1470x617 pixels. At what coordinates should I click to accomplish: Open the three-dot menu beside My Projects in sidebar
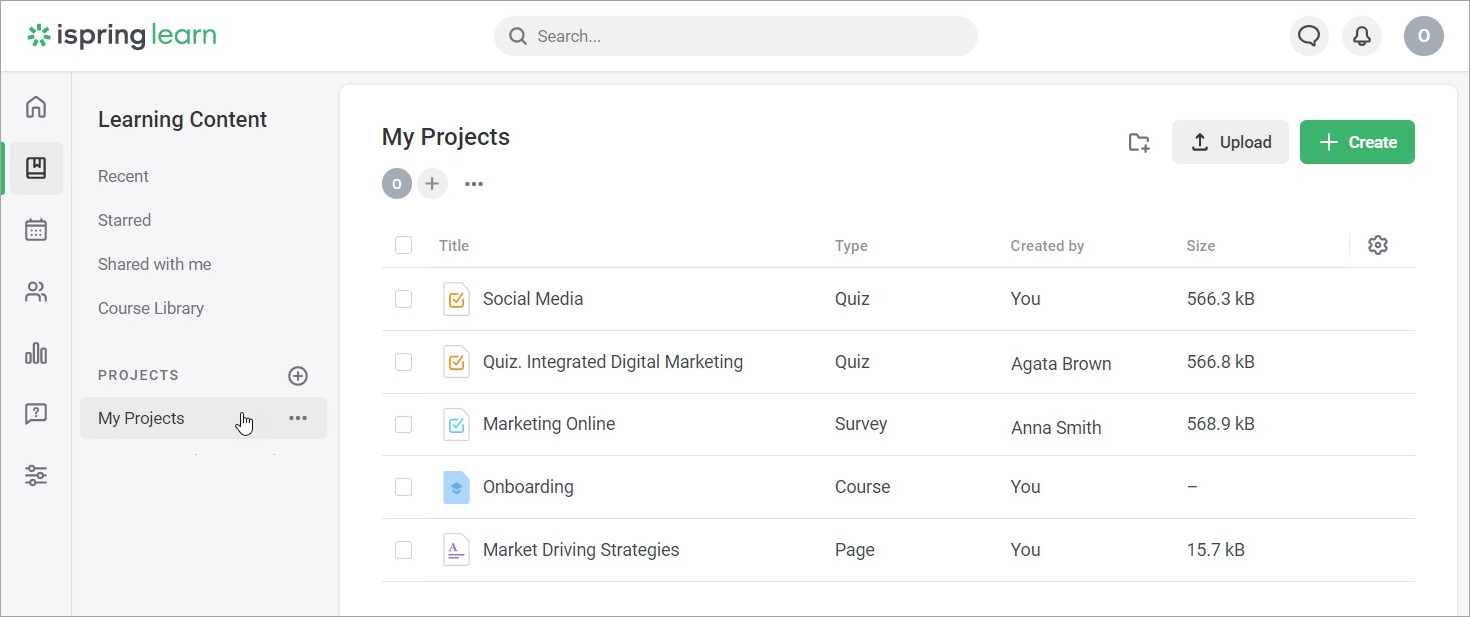coord(298,418)
